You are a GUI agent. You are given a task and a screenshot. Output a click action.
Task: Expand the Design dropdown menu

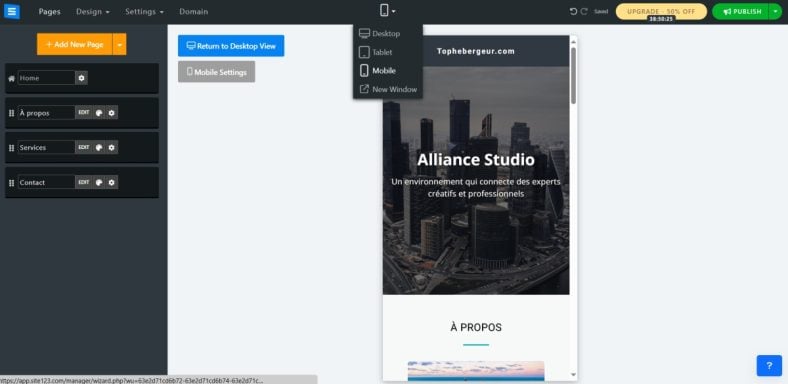tap(92, 12)
